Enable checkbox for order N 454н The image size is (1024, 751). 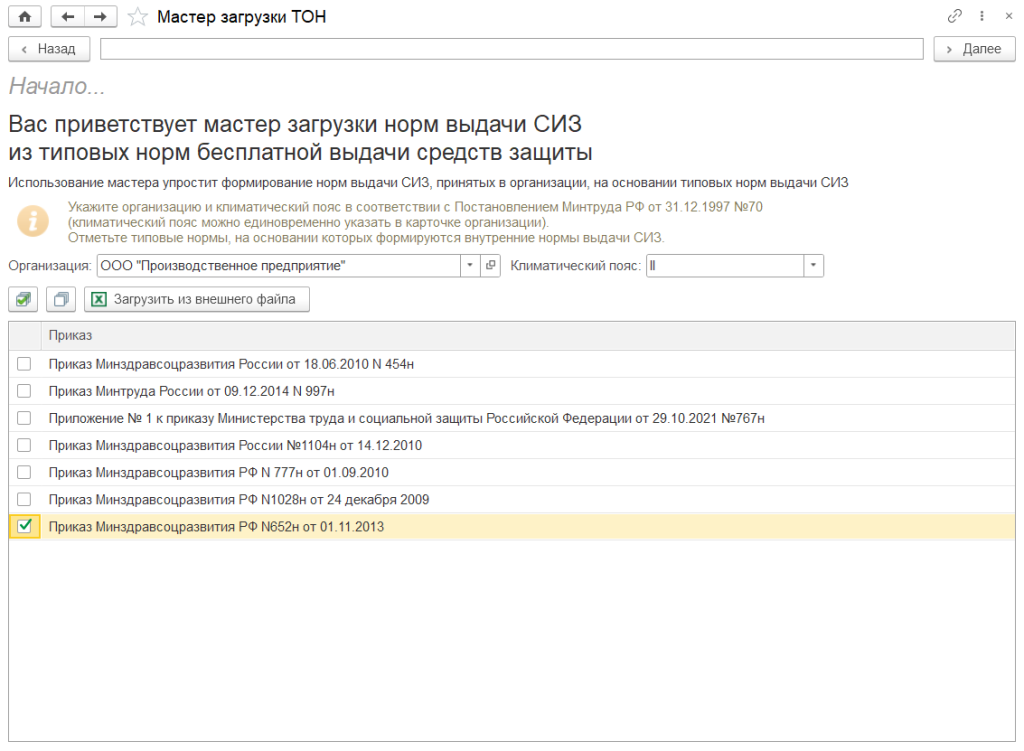(x=24, y=364)
